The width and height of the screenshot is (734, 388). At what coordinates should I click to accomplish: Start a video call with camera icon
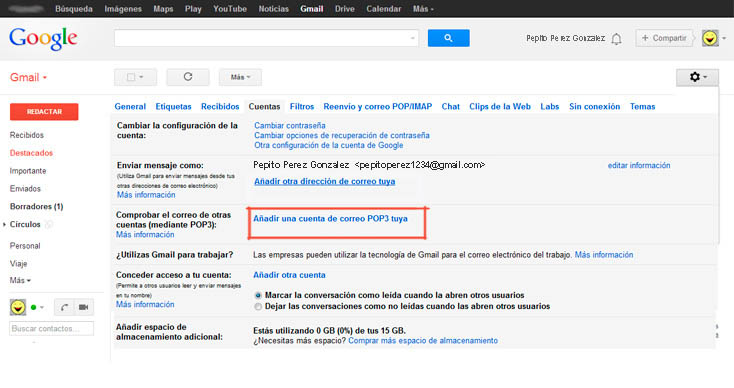[83, 307]
